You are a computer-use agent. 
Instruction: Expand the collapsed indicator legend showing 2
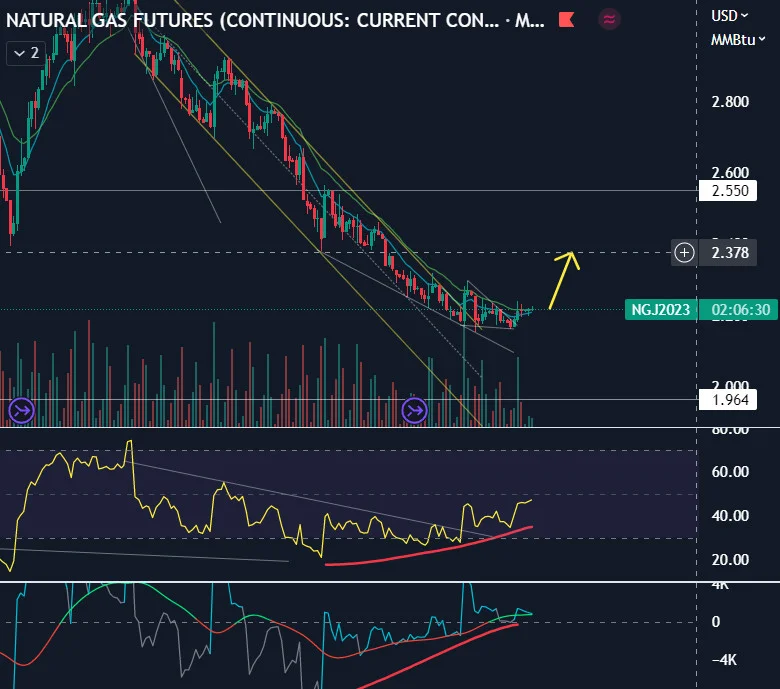click(26, 53)
